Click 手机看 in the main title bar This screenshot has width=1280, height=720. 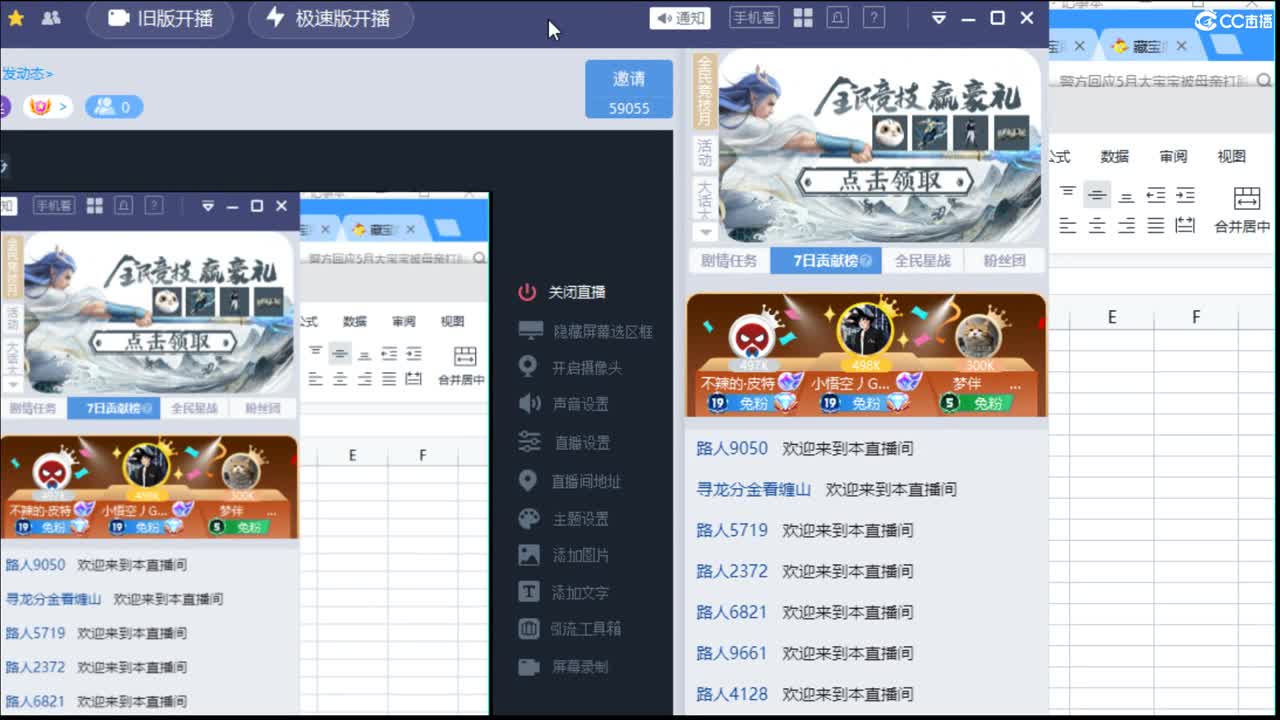[x=754, y=18]
